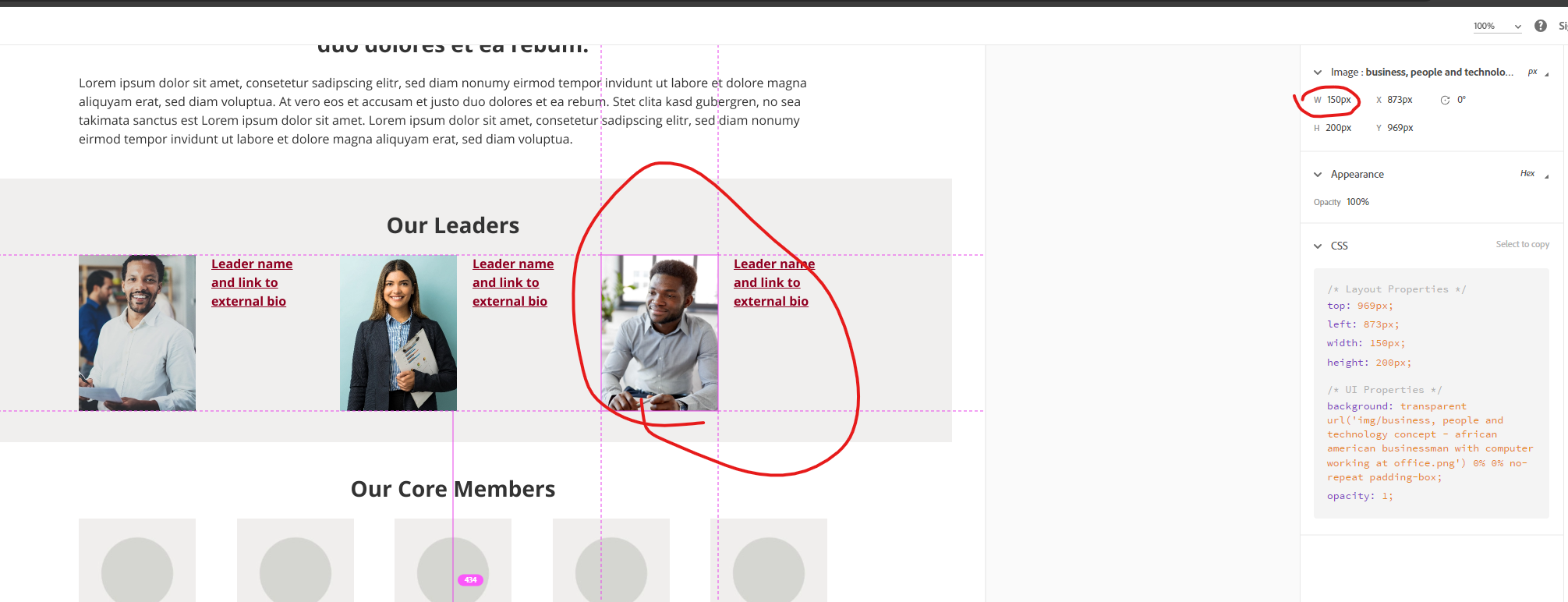Open the px units dropdown
This screenshot has height=602, width=1568.
click(1538, 72)
